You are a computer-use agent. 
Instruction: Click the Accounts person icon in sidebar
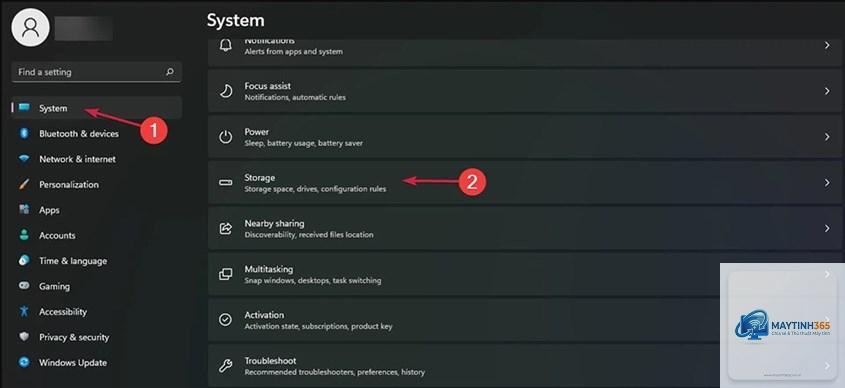tap(24, 235)
